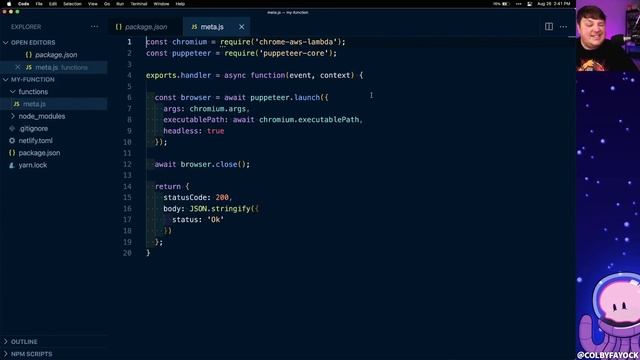Click status 'Ok' string on line 17
The image size is (640, 360).
[x=216, y=220]
